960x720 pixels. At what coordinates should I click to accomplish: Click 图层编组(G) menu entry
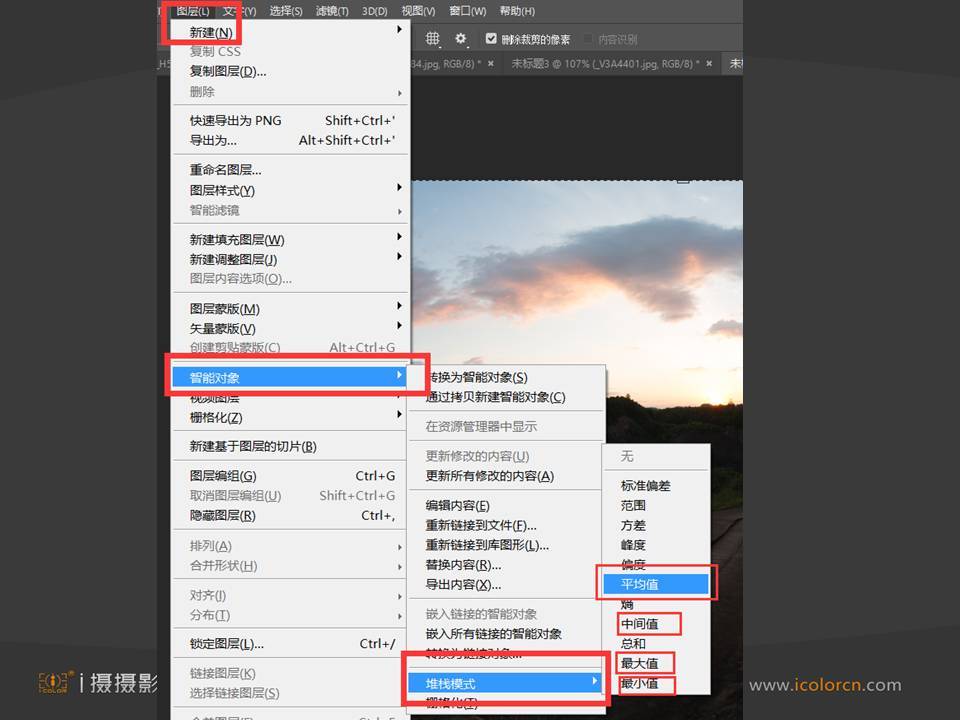coord(223,476)
